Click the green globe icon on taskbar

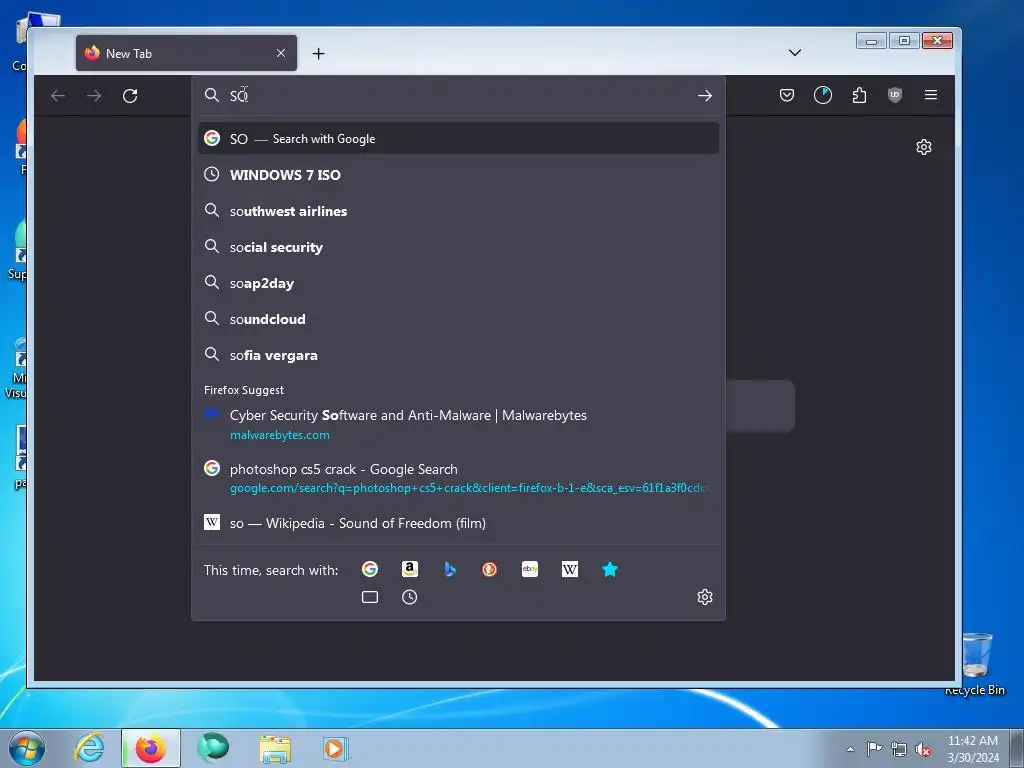[x=214, y=748]
